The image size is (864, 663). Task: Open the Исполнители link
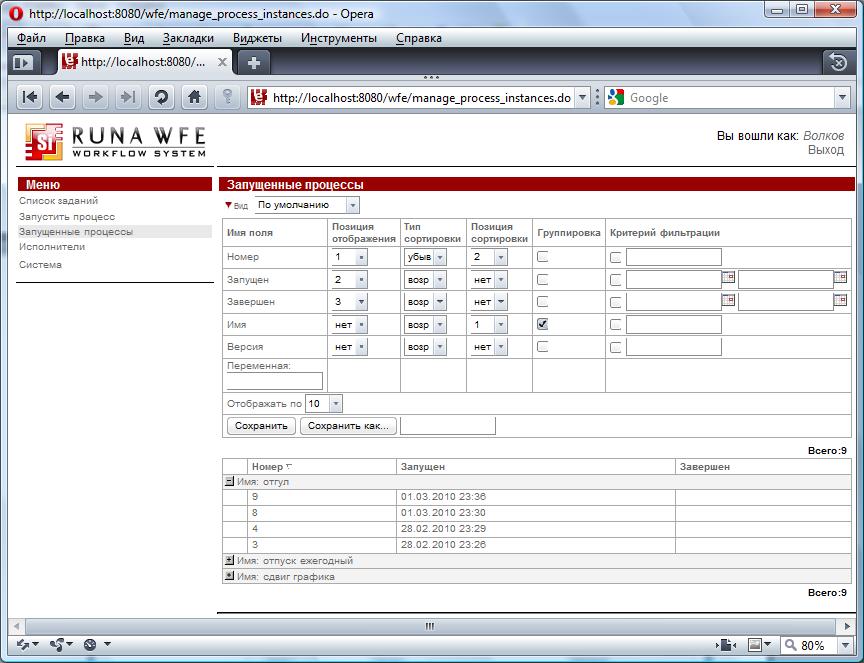(x=52, y=246)
